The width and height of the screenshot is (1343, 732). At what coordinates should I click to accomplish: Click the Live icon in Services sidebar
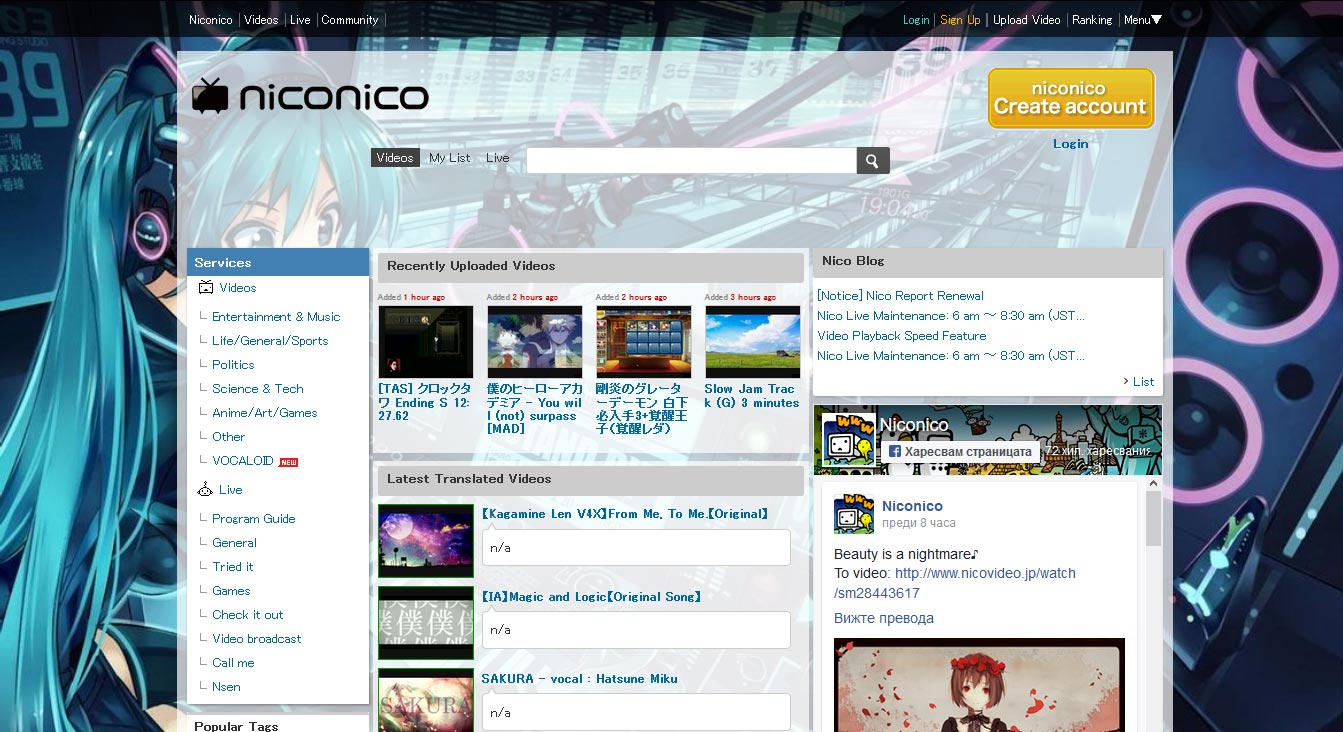point(205,490)
